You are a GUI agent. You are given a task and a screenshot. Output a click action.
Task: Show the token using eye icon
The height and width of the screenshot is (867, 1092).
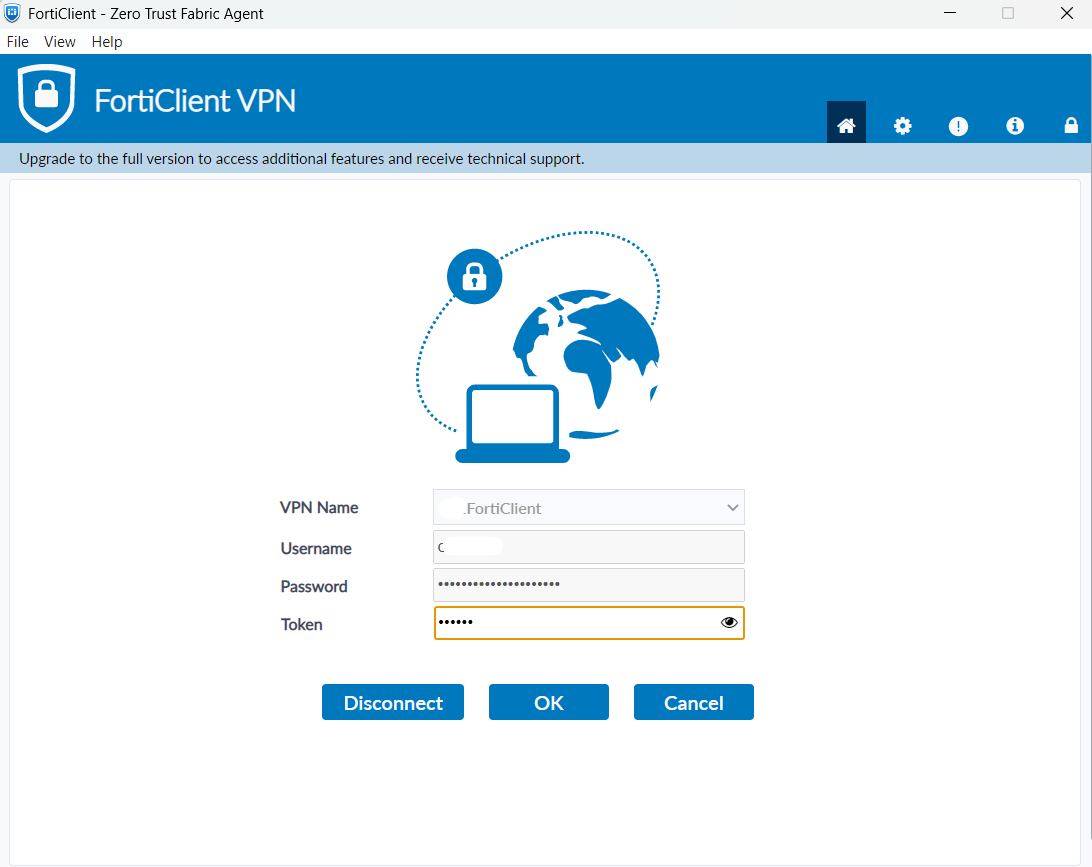pos(728,623)
